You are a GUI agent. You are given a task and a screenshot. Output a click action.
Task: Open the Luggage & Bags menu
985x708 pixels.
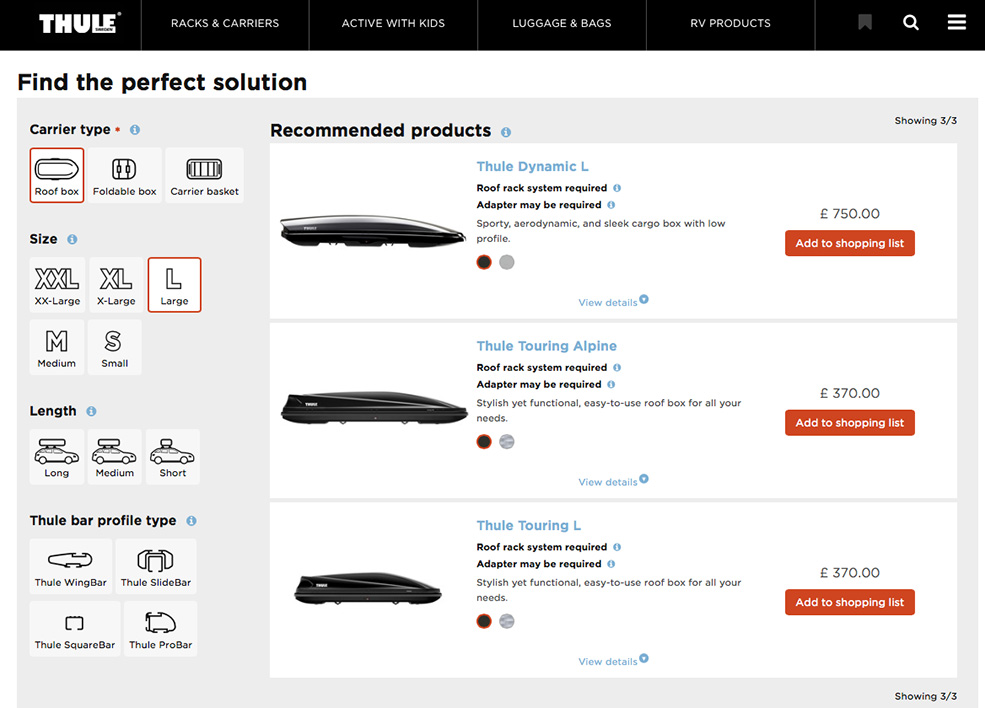(x=561, y=23)
